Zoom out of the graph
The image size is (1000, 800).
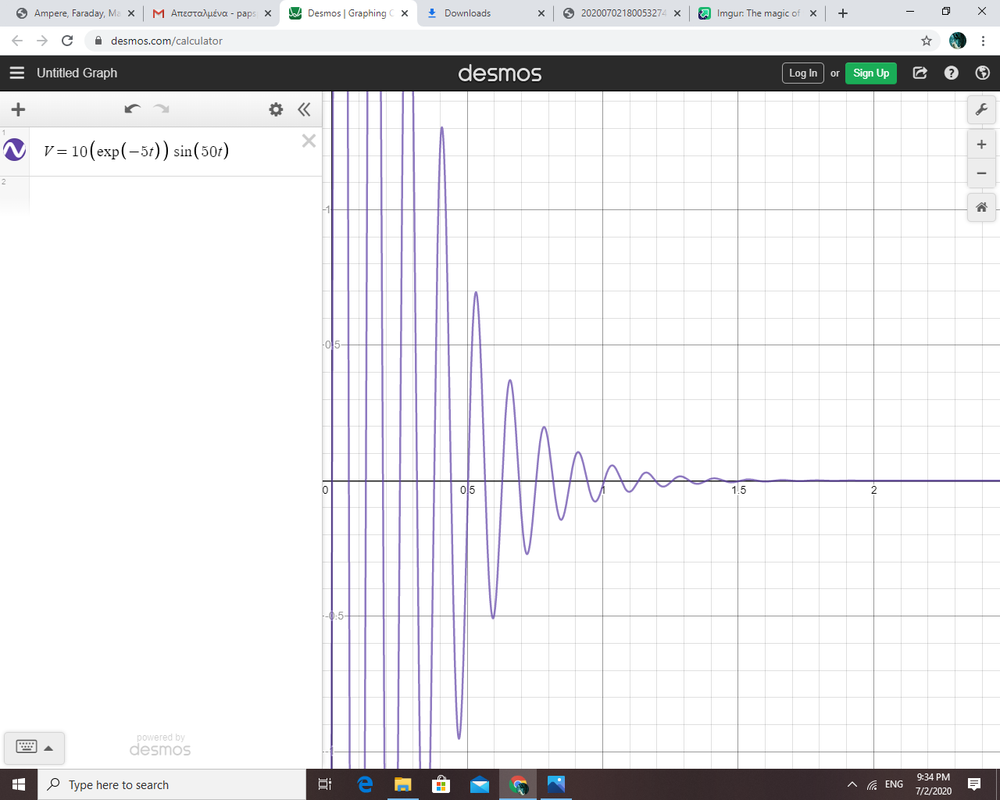point(982,174)
